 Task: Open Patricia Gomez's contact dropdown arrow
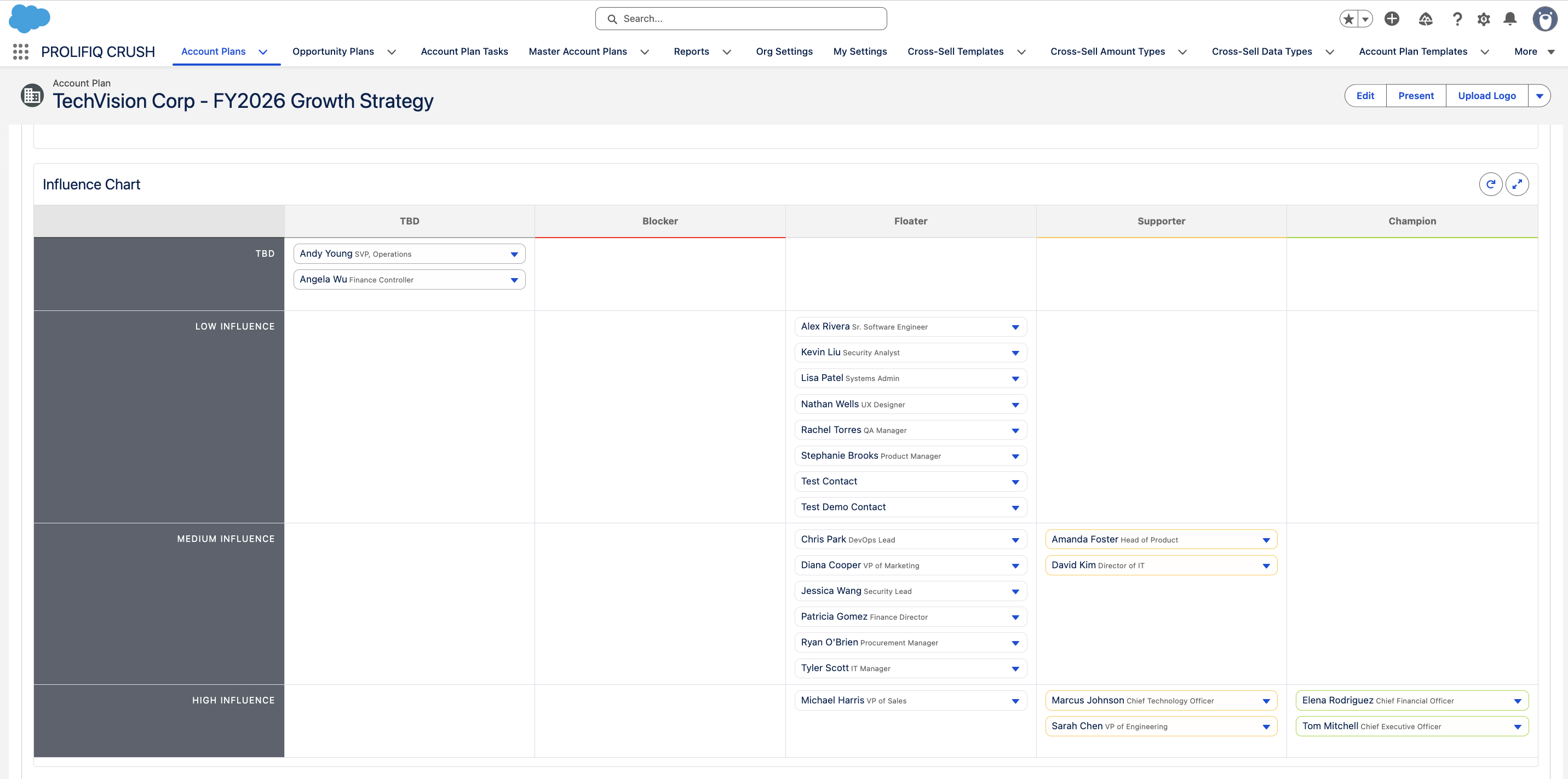point(1015,617)
